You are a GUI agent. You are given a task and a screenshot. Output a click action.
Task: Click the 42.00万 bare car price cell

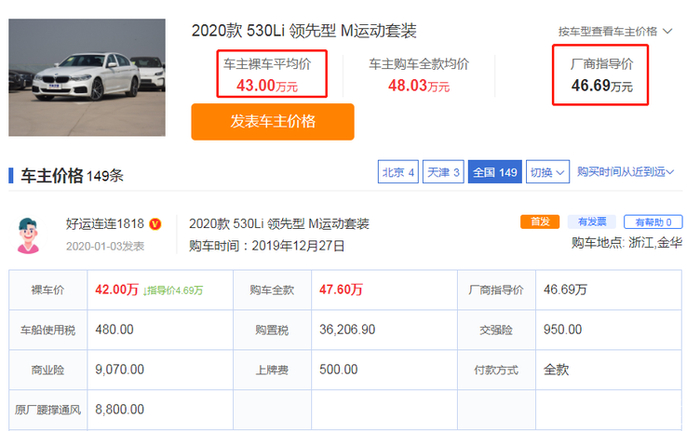(x=117, y=290)
